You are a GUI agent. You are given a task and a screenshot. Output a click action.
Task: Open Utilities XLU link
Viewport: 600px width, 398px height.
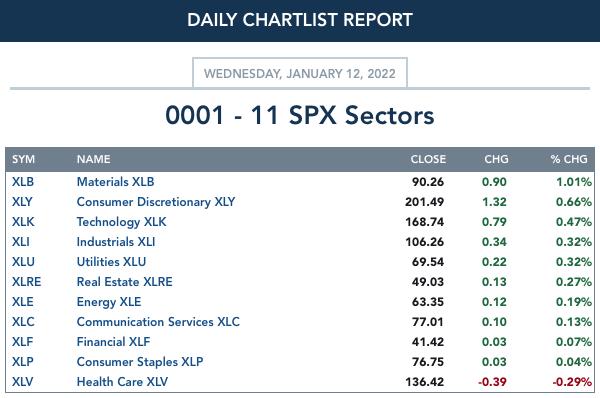click(x=111, y=262)
